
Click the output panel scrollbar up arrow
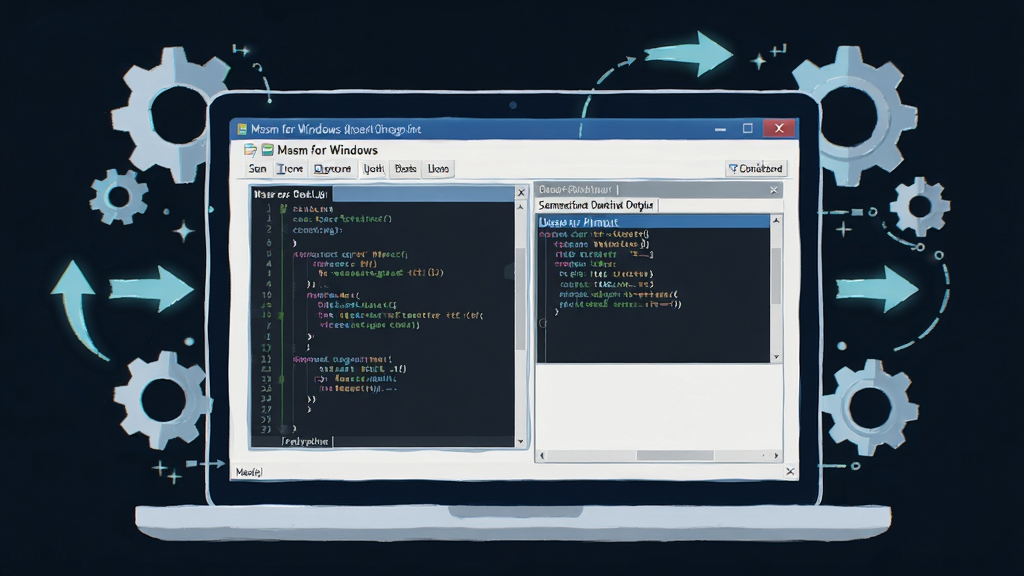[776, 221]
